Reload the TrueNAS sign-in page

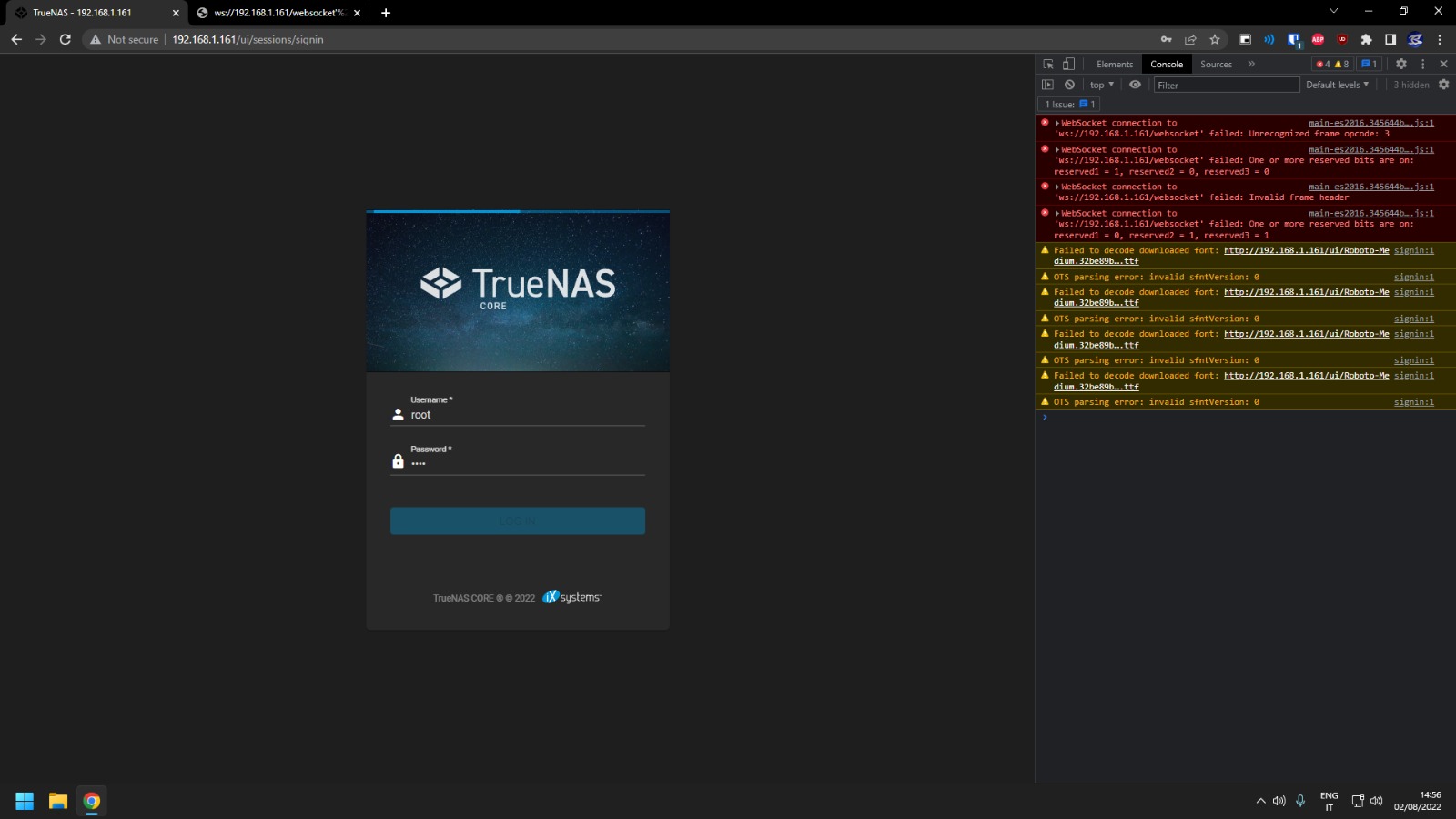(x=66, y=39)
